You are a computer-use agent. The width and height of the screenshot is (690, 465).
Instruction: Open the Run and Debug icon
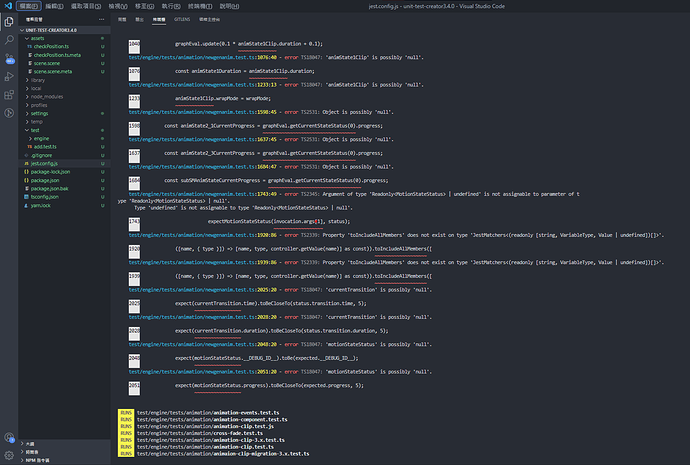click(9, 77)
